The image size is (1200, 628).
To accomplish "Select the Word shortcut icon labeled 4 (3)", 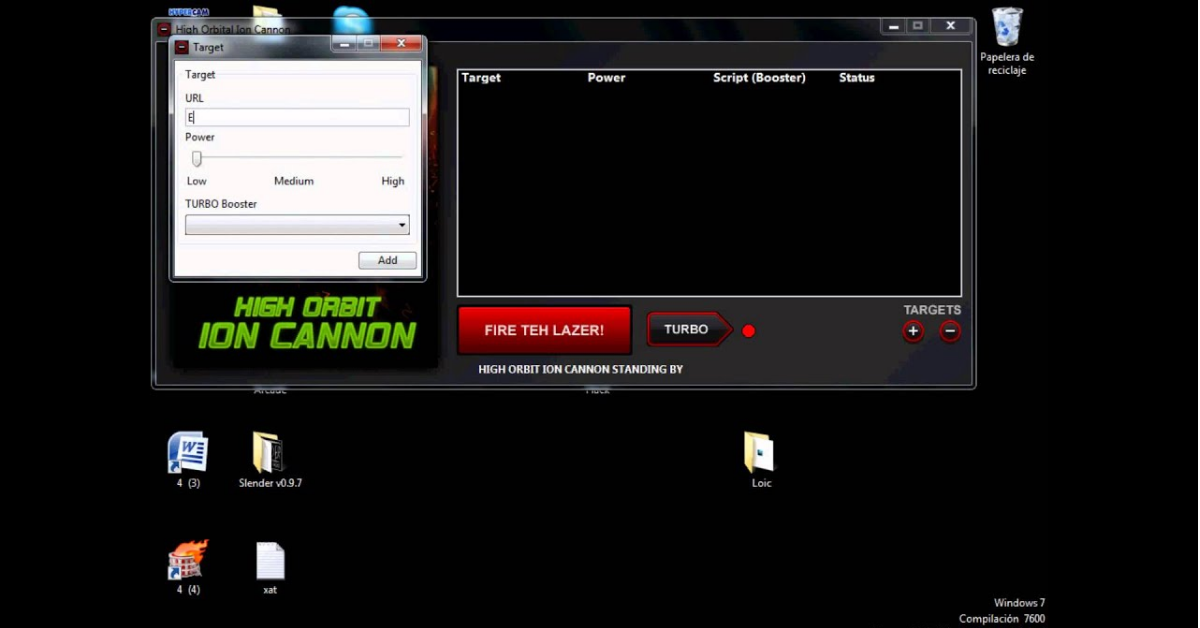I will tap(187, 460).
